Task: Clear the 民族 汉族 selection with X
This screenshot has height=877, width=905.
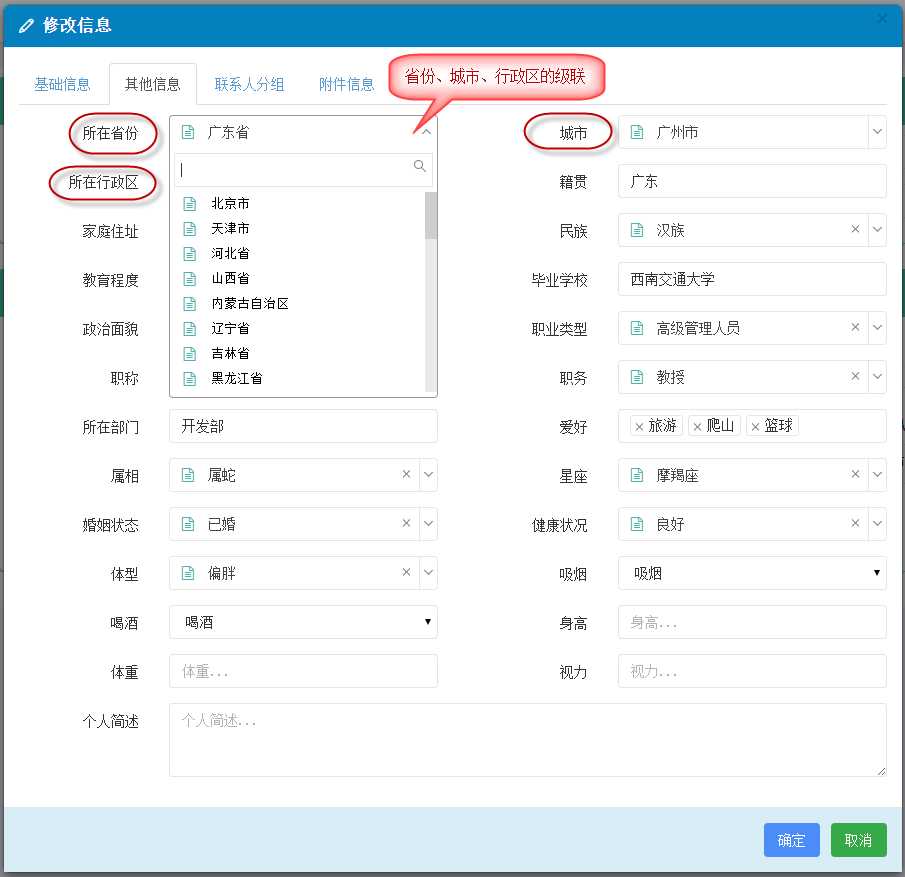Action: click(x=855, y=229)
